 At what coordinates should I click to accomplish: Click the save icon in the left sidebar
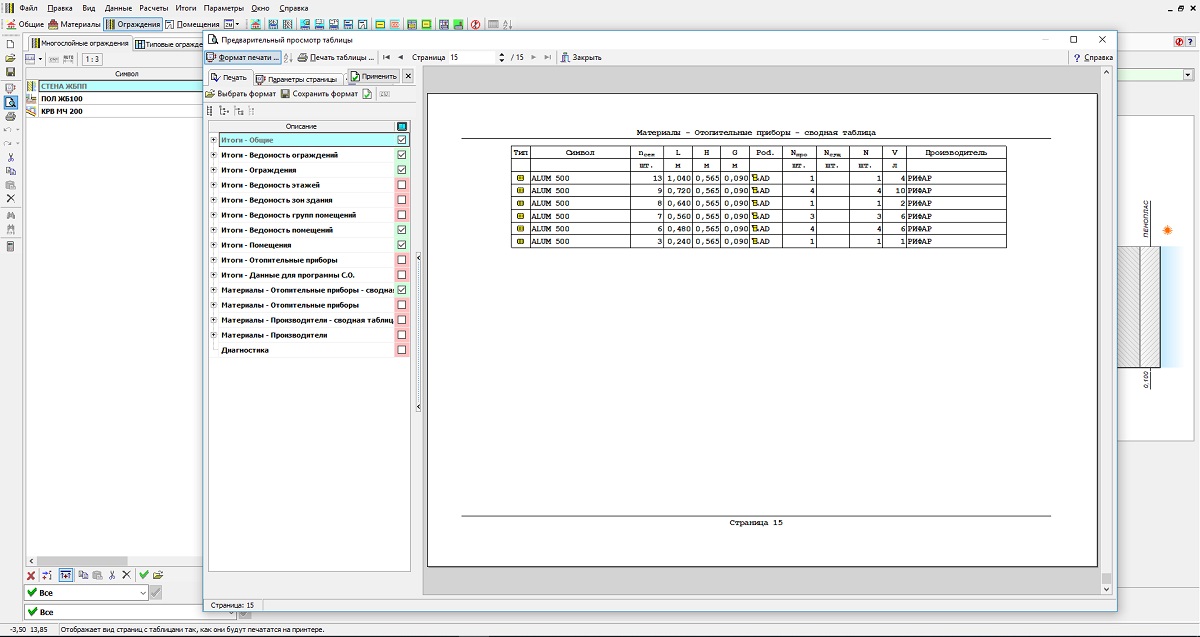(x=10, y=72)
